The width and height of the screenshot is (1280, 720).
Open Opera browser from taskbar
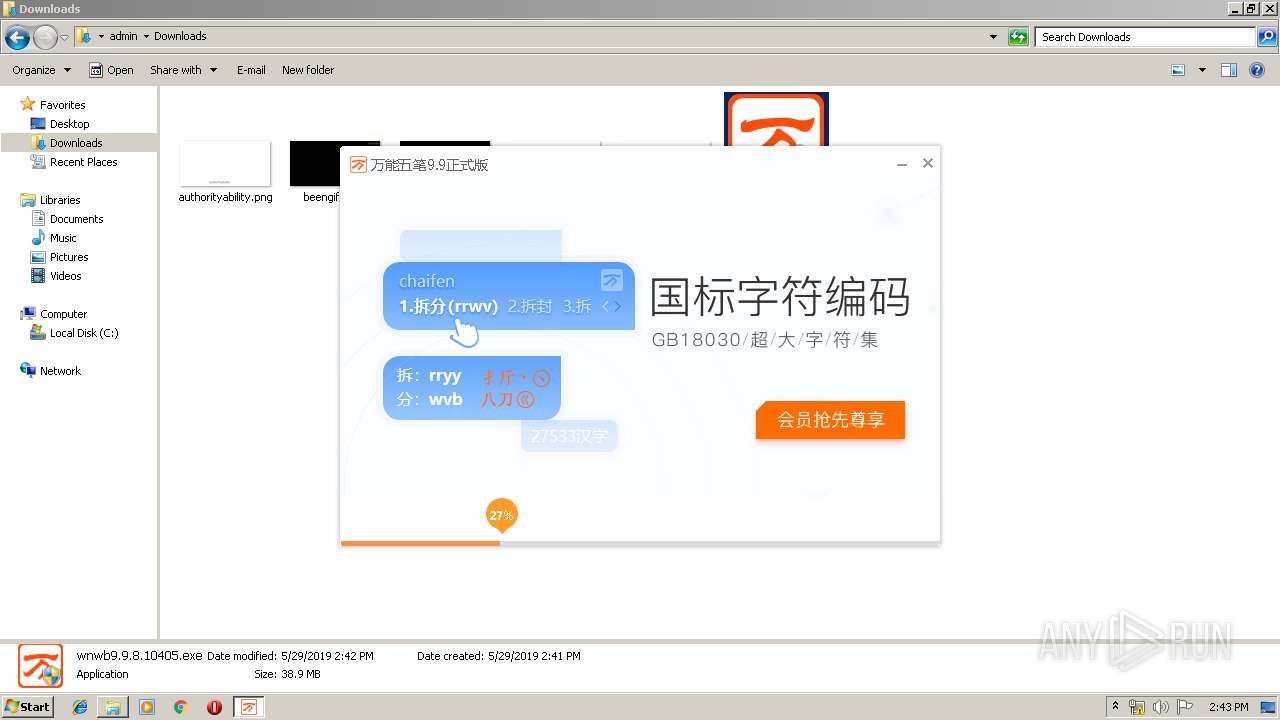(x=214, y=707)
